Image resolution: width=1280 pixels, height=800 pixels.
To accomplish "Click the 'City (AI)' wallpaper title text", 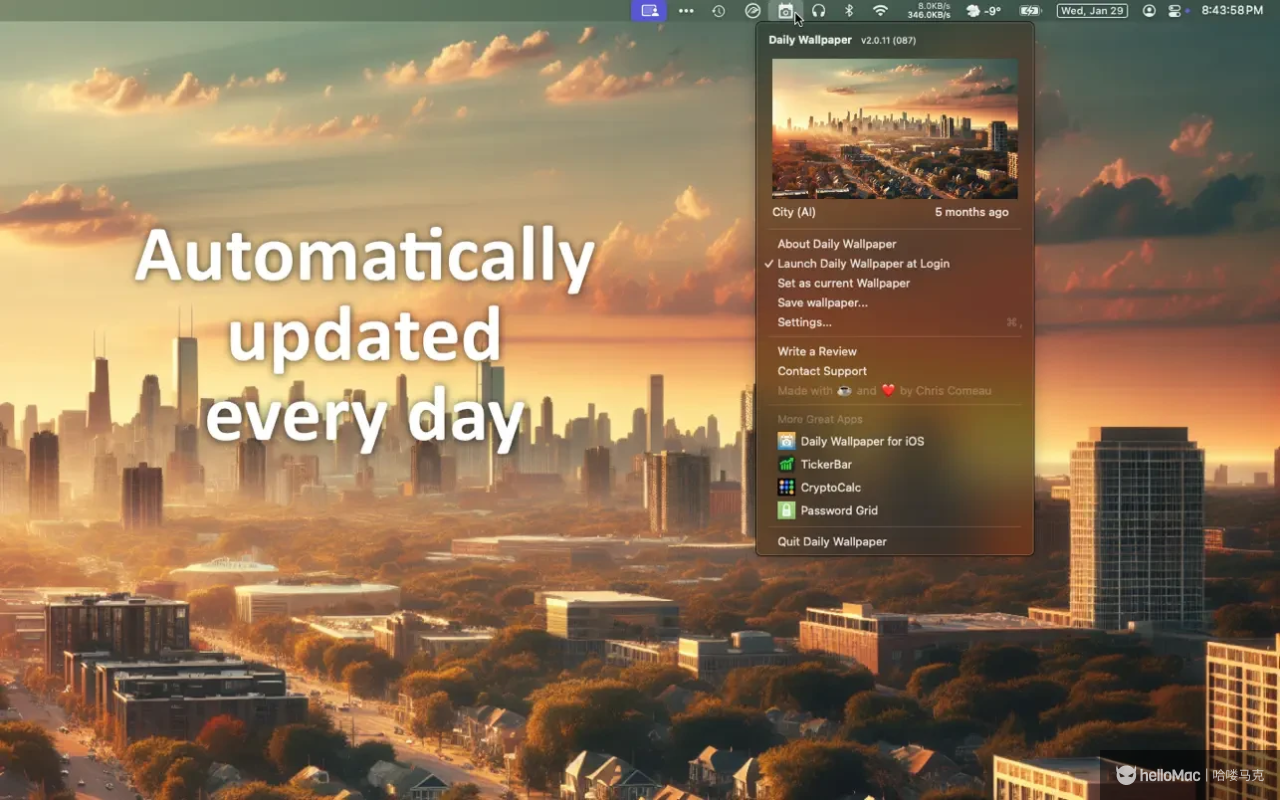I will pyautogui.click(x=794, y=212).
